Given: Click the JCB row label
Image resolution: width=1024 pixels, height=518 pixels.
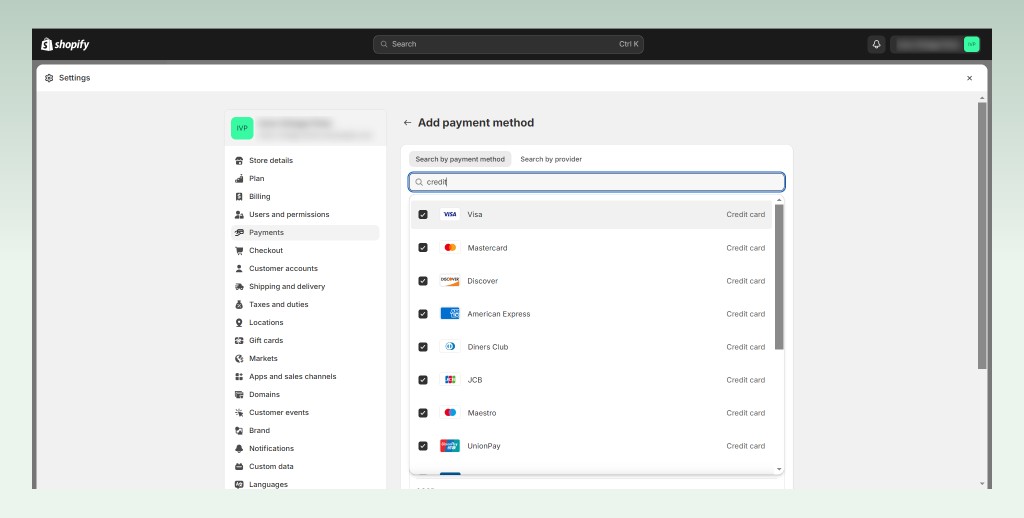Looking at the screenshot, I should point(475,380).
